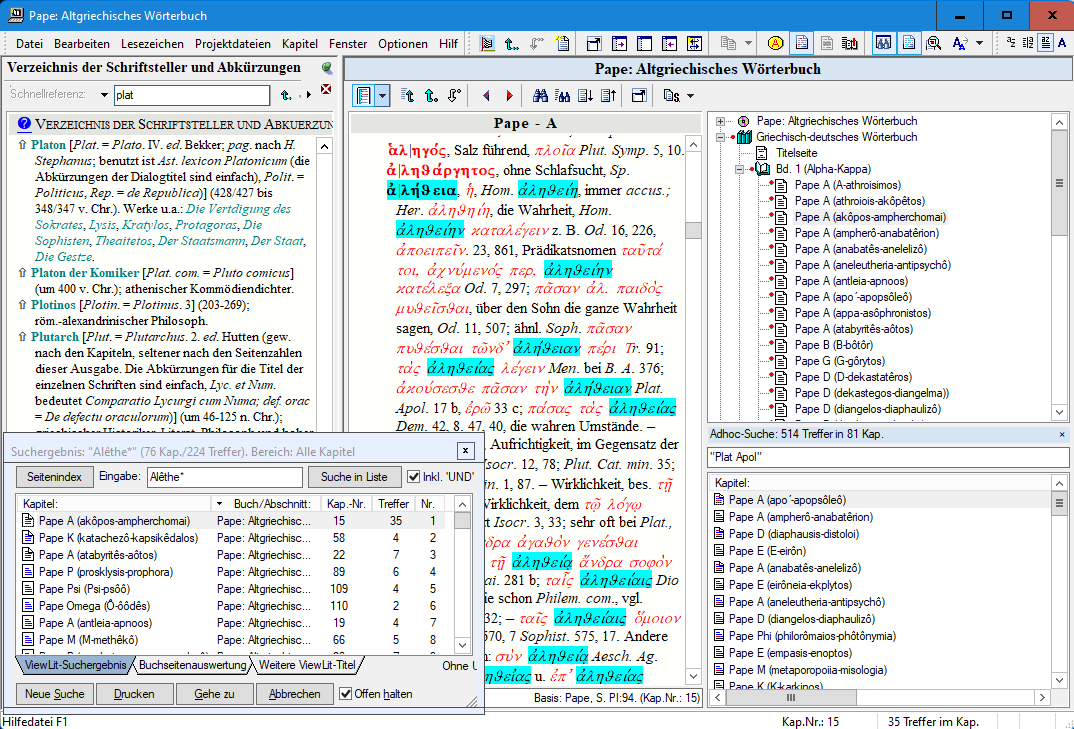Click the red left arrow navigation icon
1074x729 pixels.
pos(487,96)
